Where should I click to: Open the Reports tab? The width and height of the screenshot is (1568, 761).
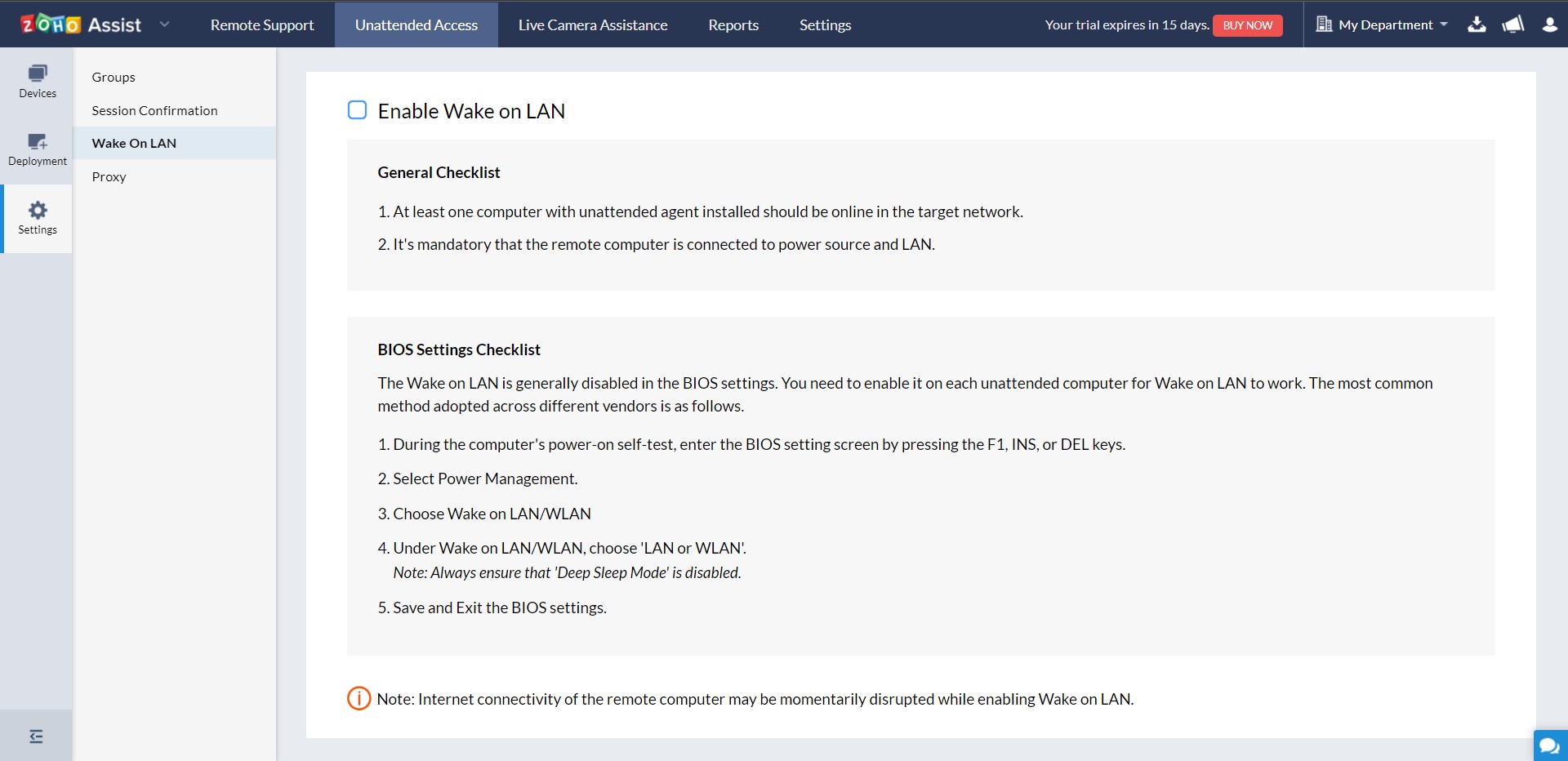click(733, 24)
